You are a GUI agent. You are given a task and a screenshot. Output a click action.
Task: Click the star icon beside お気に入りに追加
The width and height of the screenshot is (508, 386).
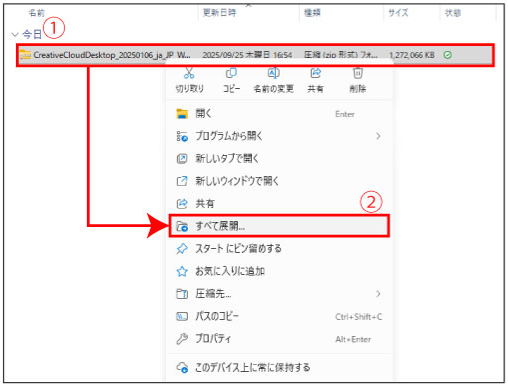tap(182, 271)
